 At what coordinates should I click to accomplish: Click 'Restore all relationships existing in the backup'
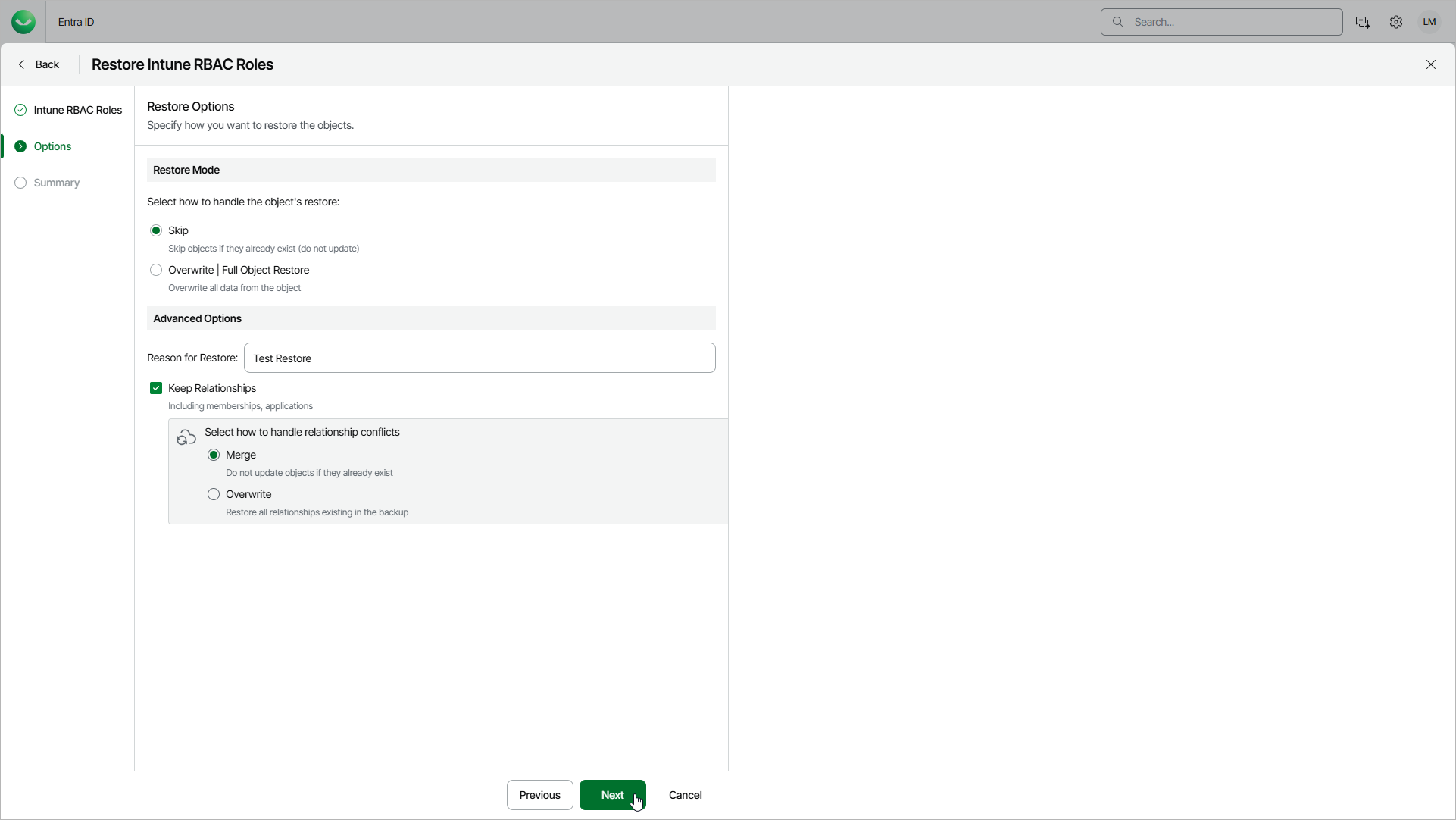coord(317,512)
